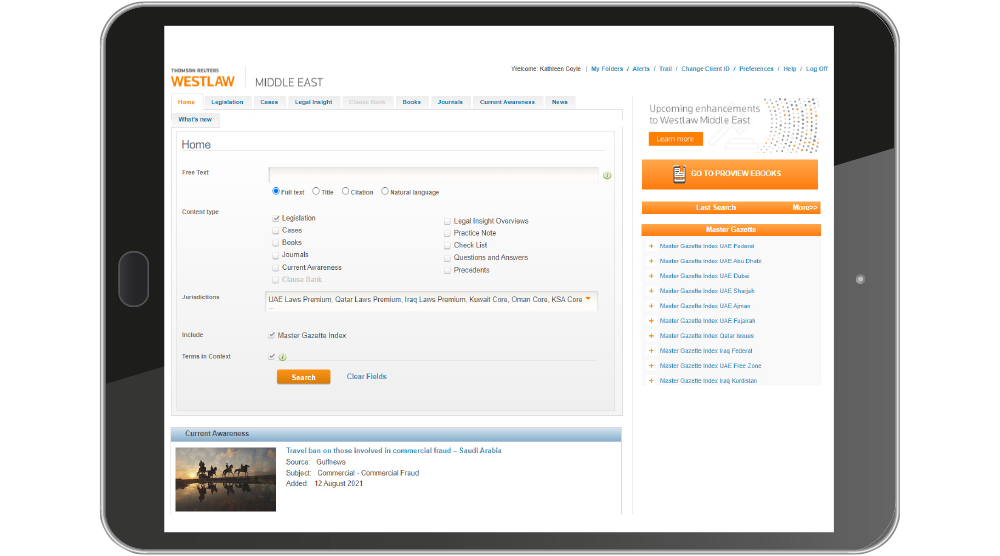The width and height of the screenshot is (1000, 556).
Task: Select the Natural language radio button
Action: pos(385,191)
